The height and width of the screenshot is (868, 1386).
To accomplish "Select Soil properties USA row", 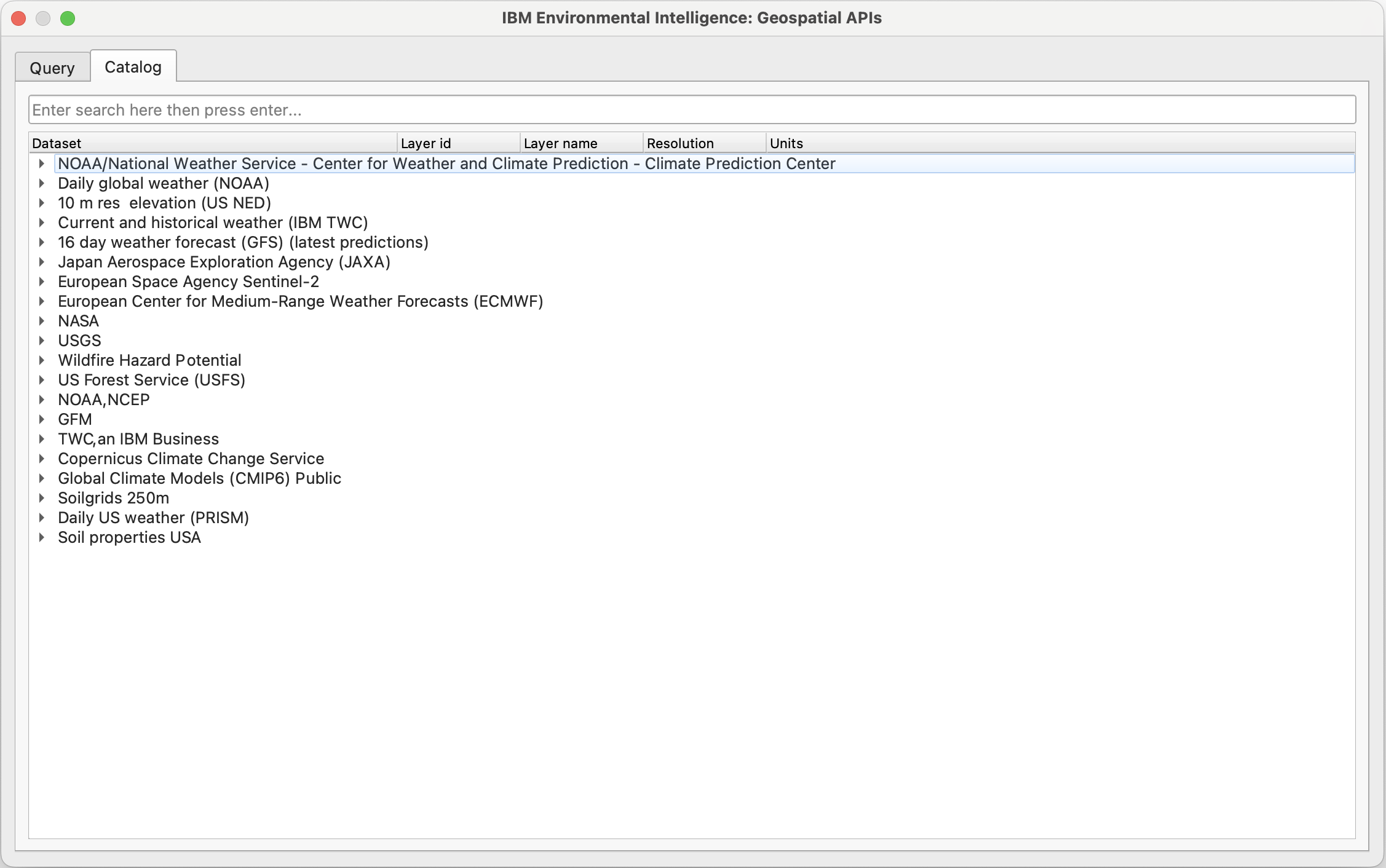I will click(x=129, y=537).
